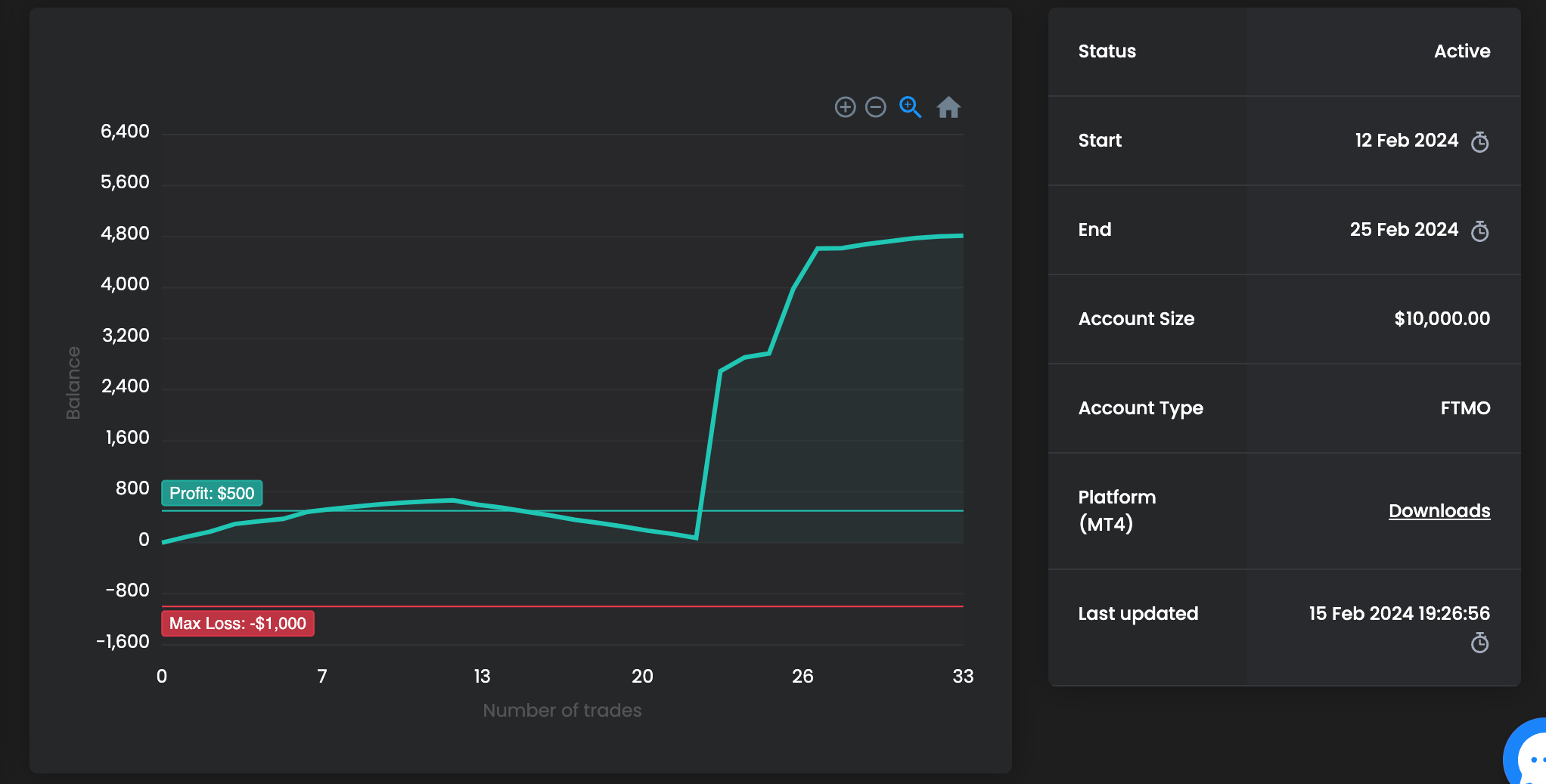Image resolution: width=1546 pixels, height=784 pixels.
Task: Click the Active status value
Action: coord(1461,51)
